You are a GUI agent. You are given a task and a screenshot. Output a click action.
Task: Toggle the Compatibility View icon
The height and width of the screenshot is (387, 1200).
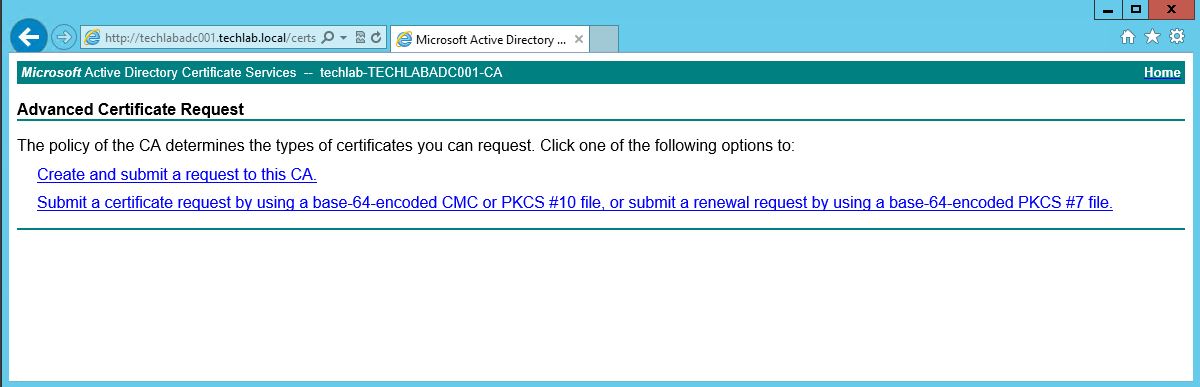360,38
